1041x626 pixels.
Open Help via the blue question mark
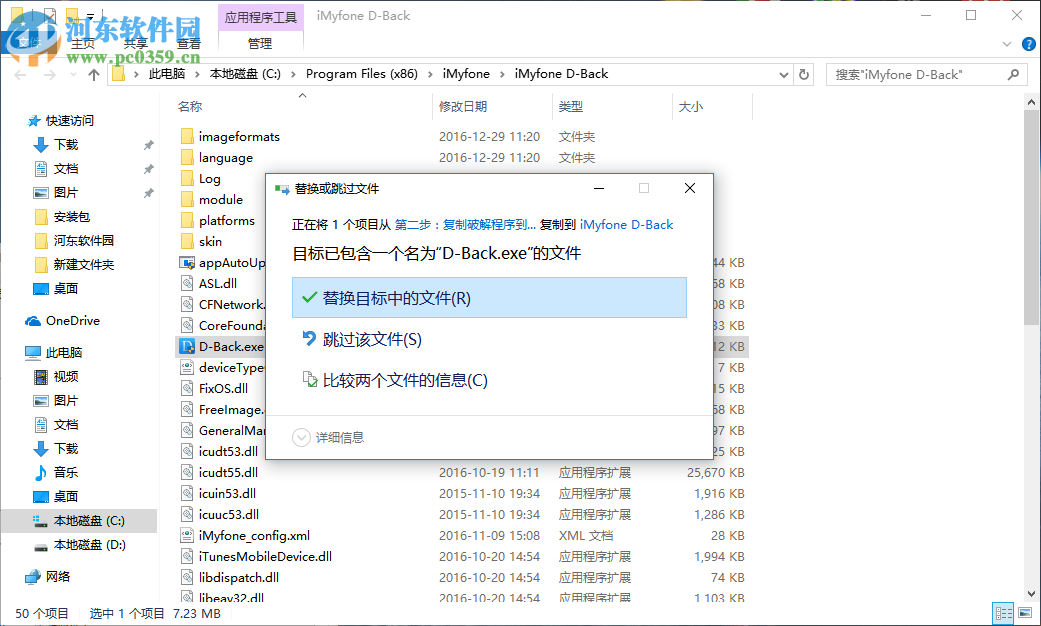[x=1029, y=44]
